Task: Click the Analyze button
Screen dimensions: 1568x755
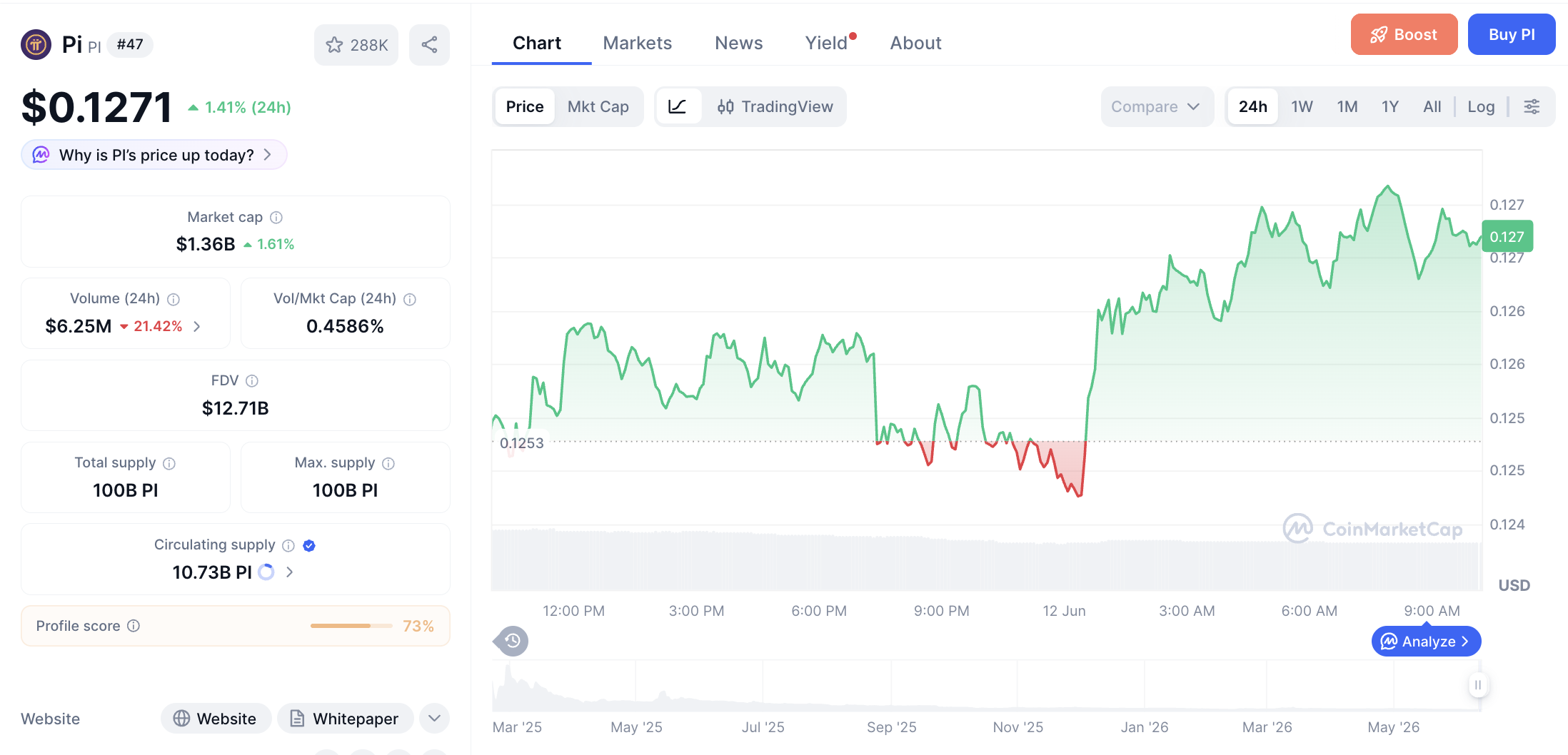Action: coord(1426,642)
